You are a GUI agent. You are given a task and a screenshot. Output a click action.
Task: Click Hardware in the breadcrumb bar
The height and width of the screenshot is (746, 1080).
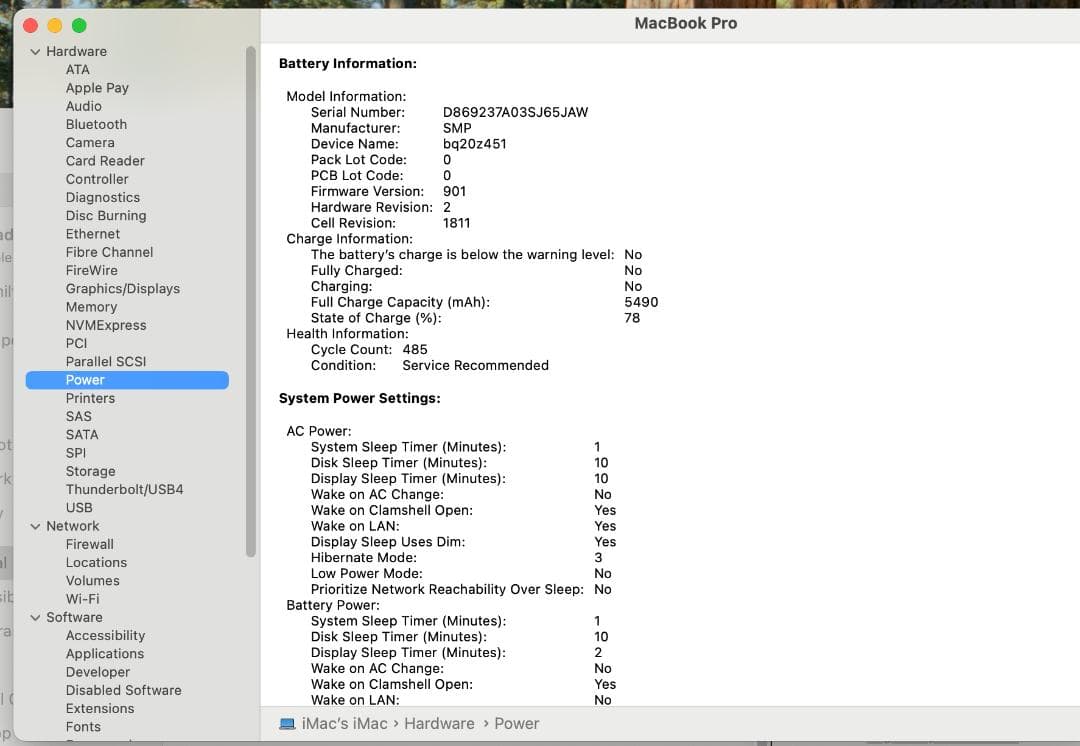pos(439,723)
